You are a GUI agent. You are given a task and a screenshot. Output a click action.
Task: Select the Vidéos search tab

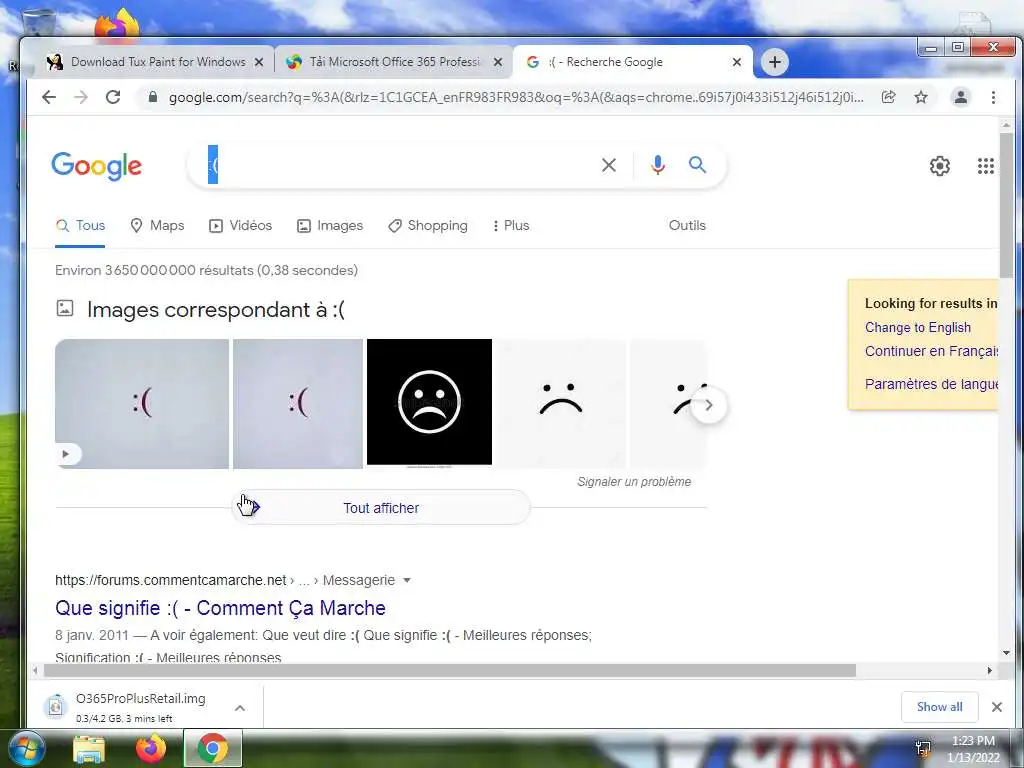coord(240,225)
